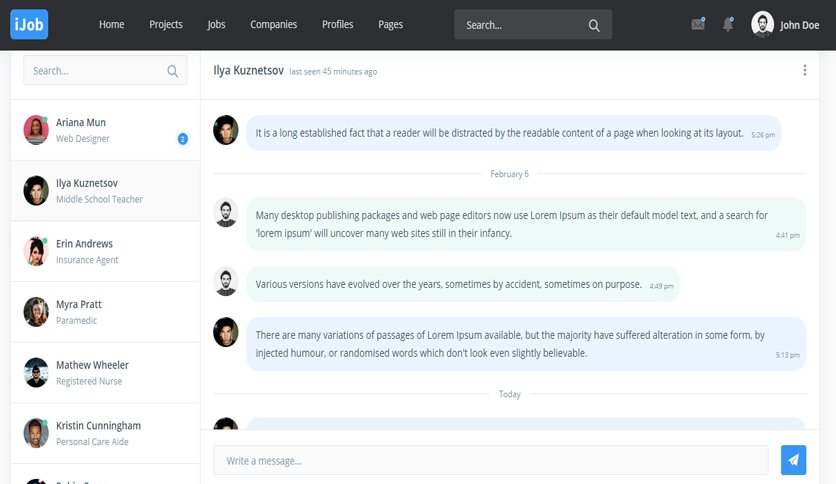Click the Today date separator label
This screenshot has height=484, width=836.
(x=510, y=394)
